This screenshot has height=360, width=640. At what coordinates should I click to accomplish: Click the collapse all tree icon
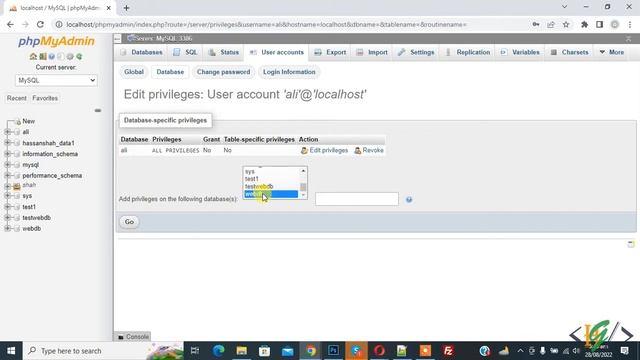pos(98,110)
